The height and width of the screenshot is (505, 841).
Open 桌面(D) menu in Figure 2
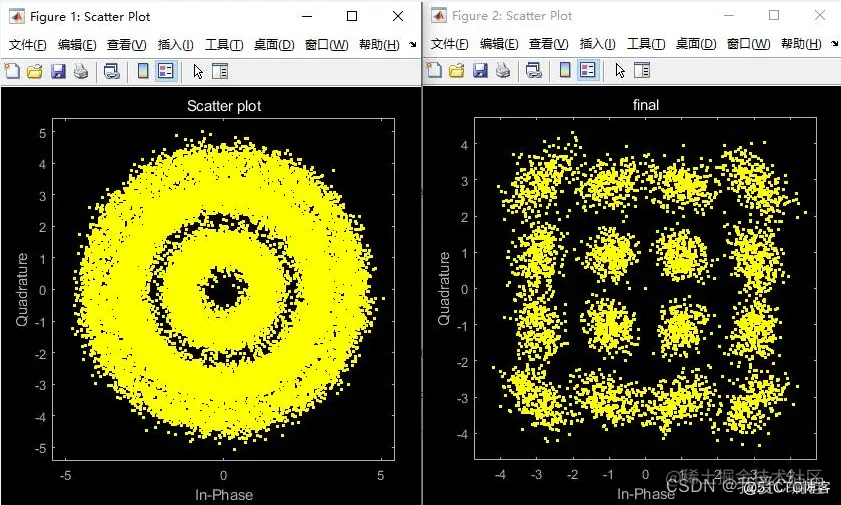[696, 43]
